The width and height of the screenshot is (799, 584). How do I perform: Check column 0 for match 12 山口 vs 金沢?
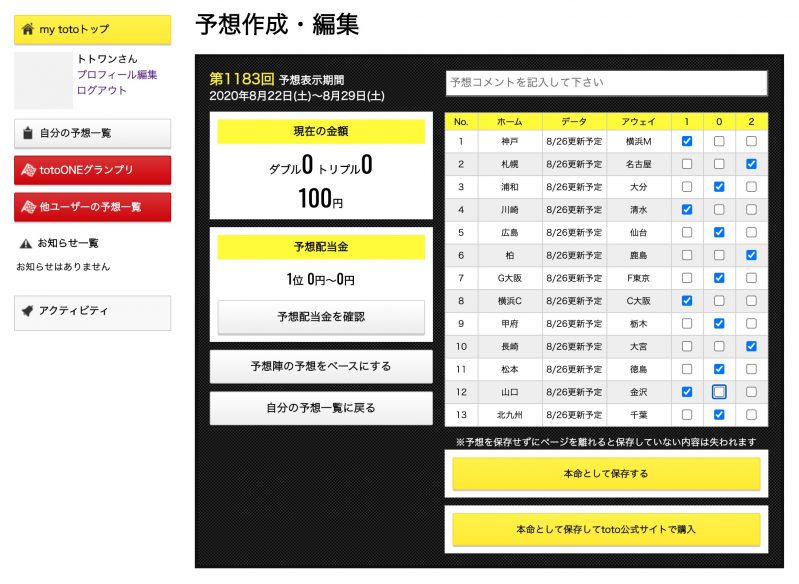(x=719, y=392)
